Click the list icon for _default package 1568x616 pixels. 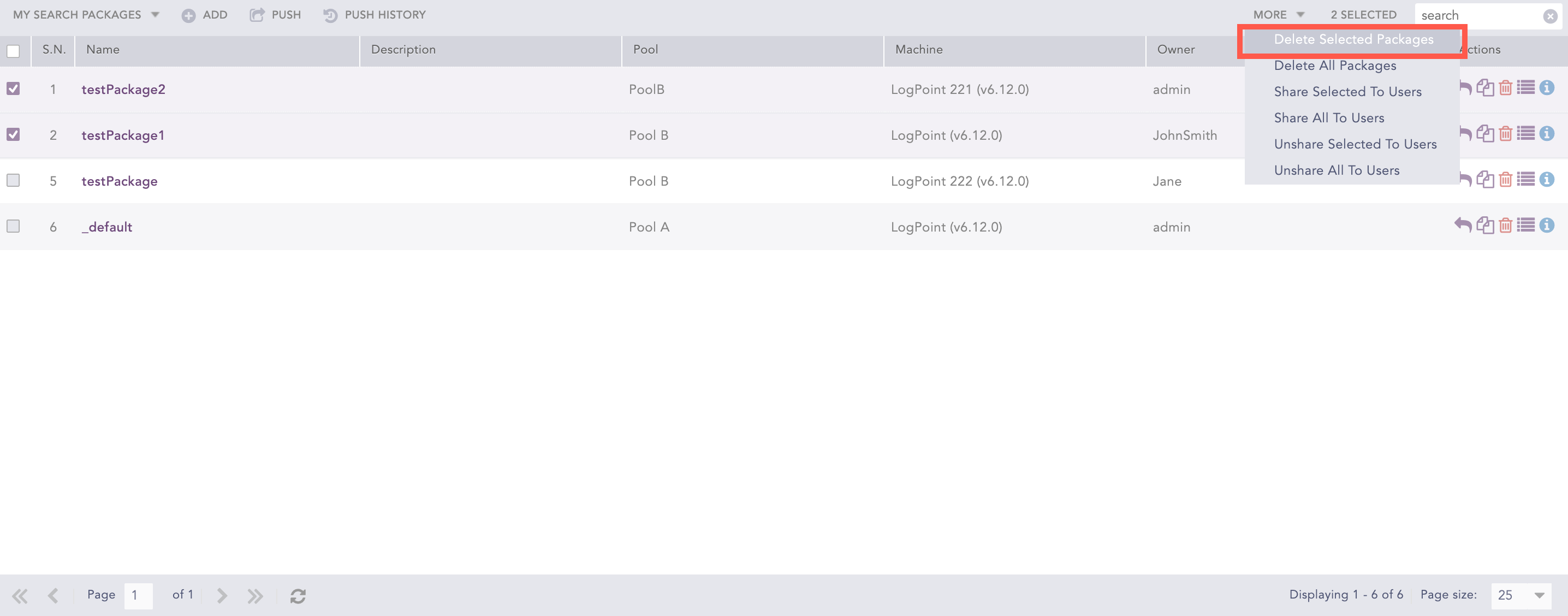pos(1526,225)
